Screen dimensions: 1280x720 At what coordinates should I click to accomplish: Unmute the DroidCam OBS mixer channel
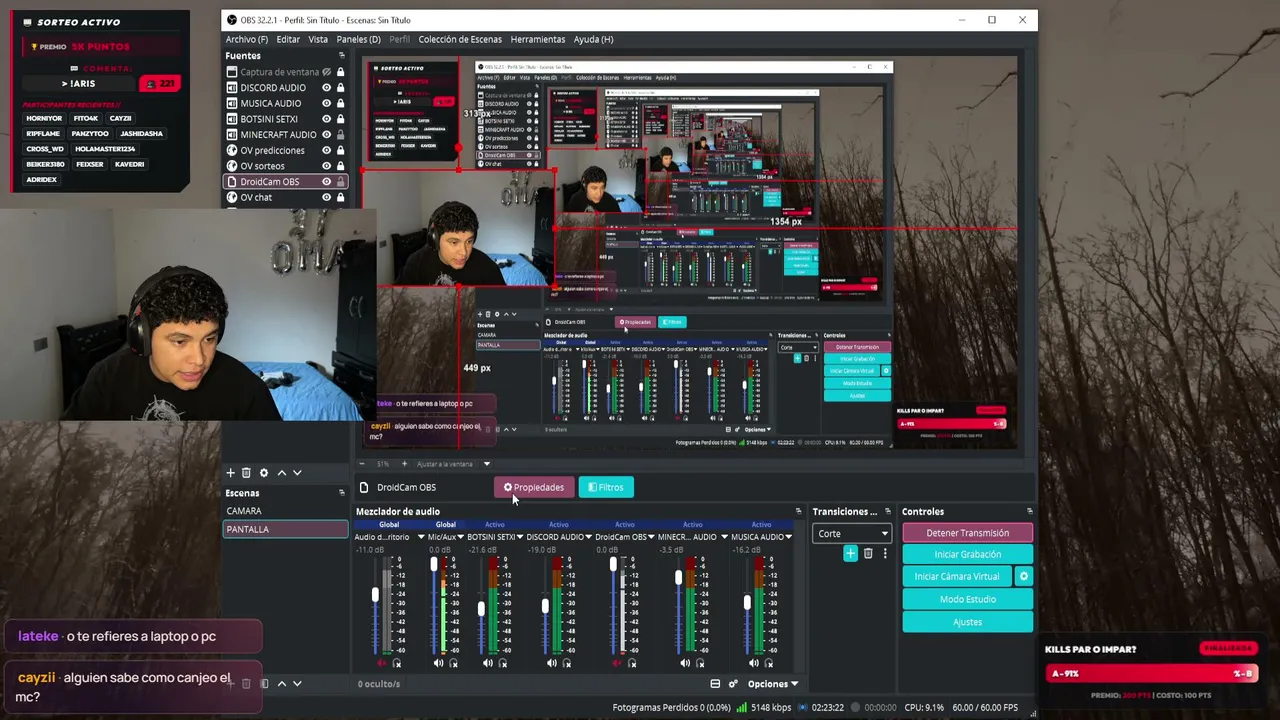616,663
